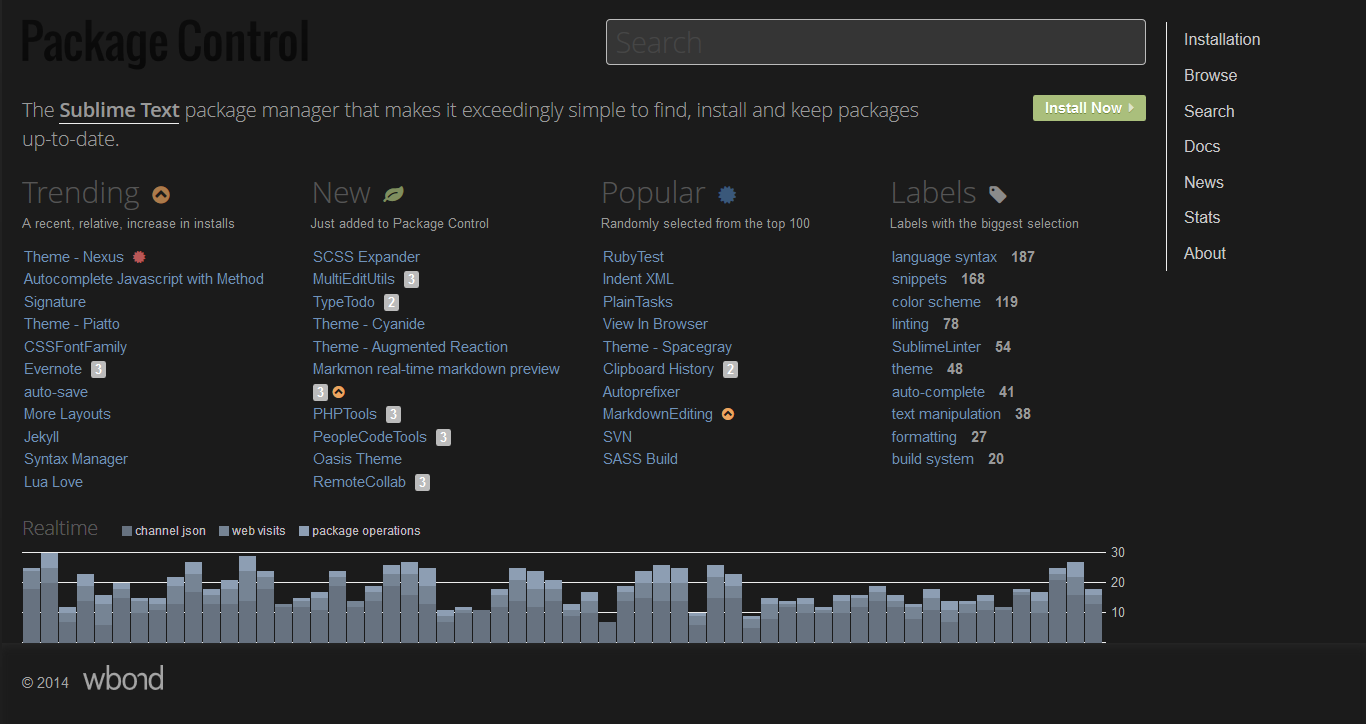Open the Theme - Spacegray package
The image size is (1366, 724).
pyautogui.click(x=667, y=347)
